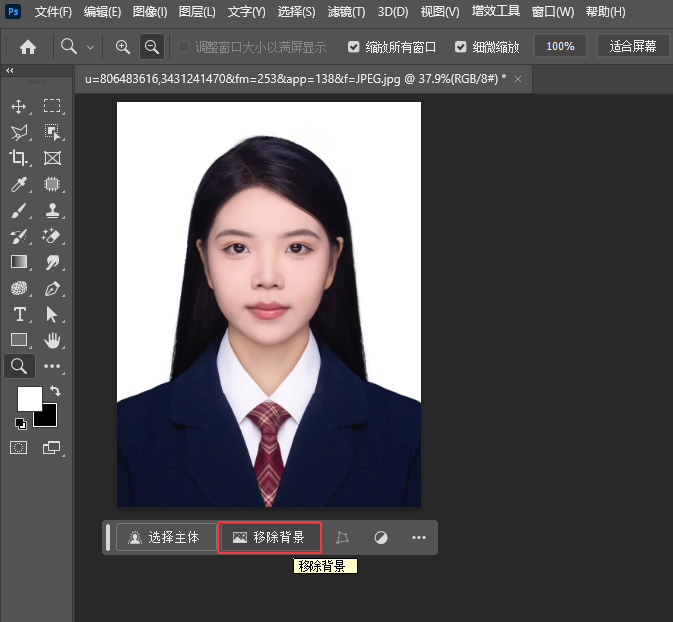The image size is (673, 622).
Task: Enable 调整窗口大小以满屏显示 checkbox
Action: click(x=184, y=47)
